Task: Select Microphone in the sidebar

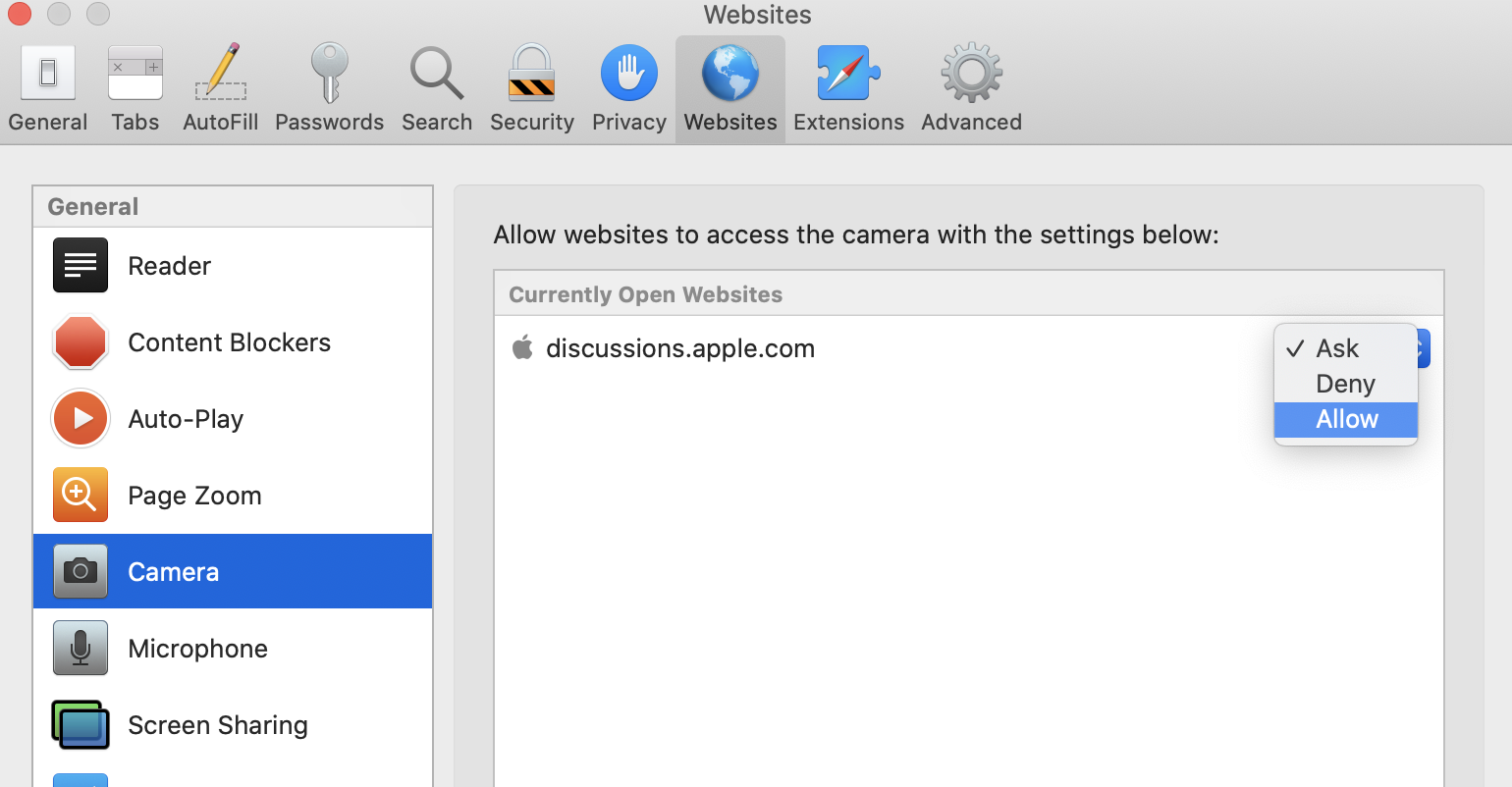Action: 233,649
